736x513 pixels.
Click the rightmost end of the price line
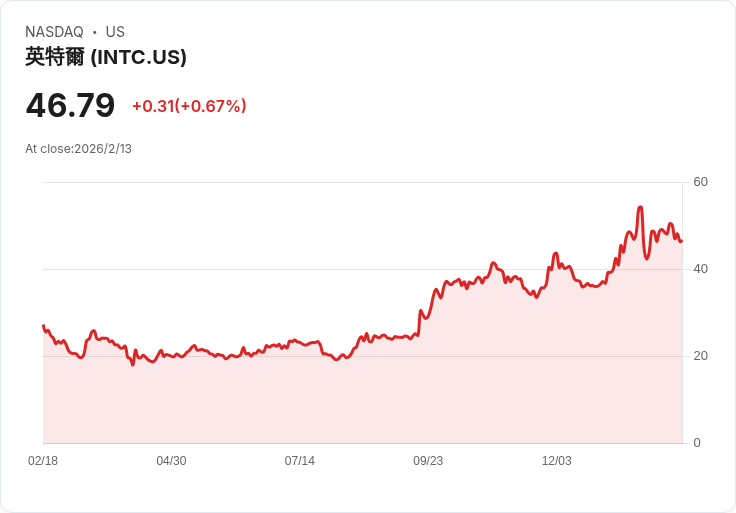pos(681,241)
